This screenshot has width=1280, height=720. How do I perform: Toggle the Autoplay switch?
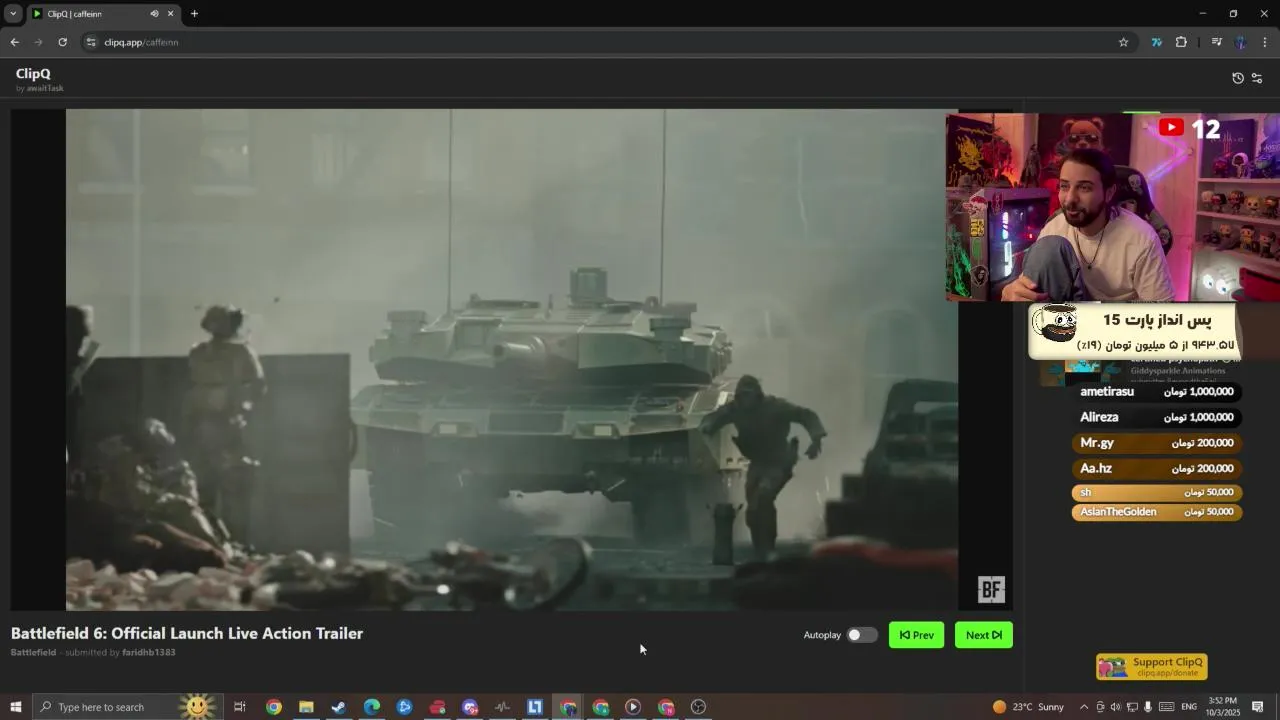pos(862,635)
